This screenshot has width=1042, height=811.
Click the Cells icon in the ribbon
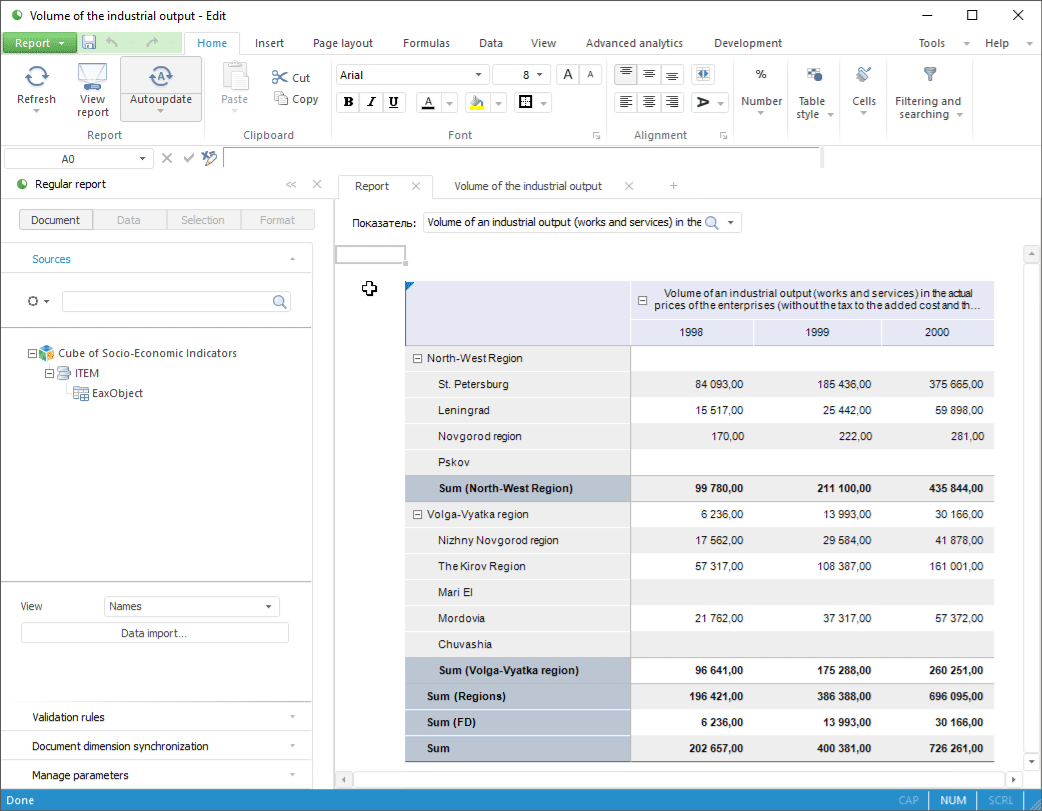(864, 75)
